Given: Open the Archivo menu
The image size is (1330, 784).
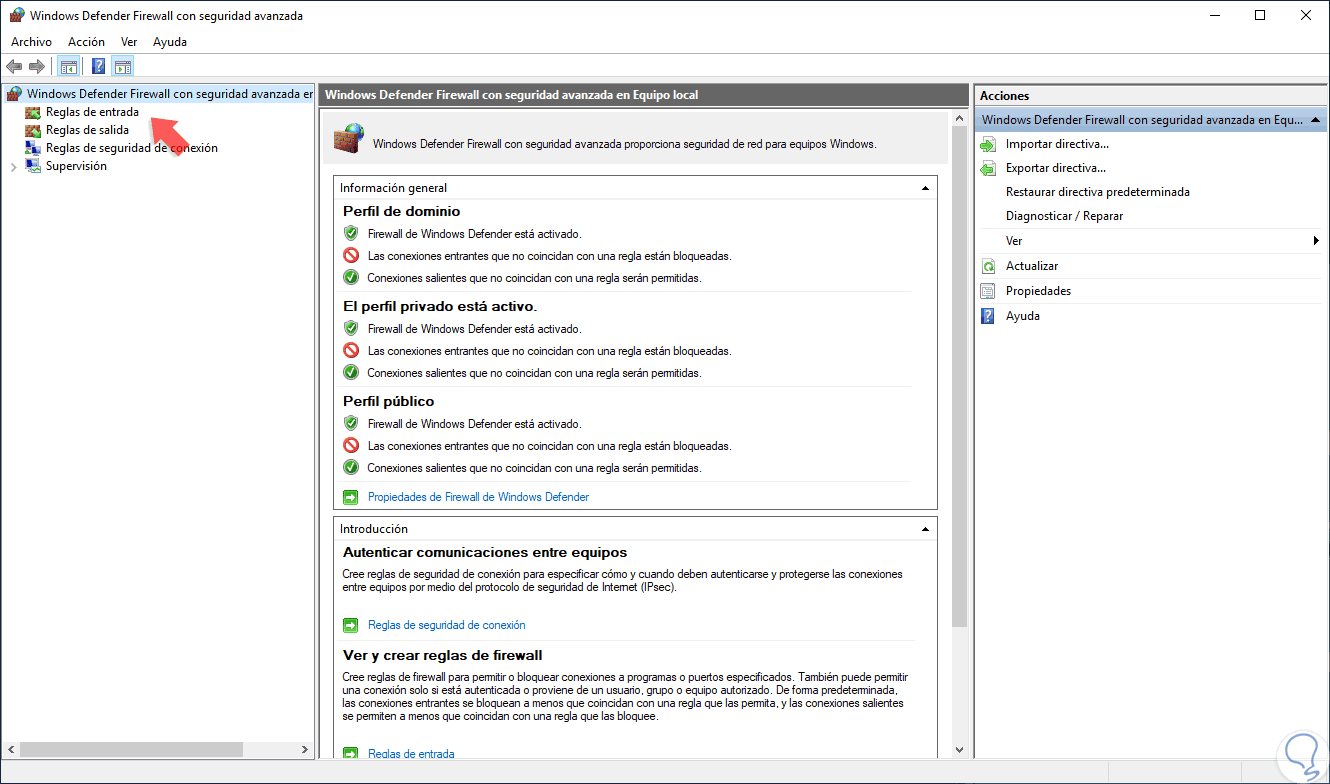Looking at the screenshot, I should pos(31,42).
